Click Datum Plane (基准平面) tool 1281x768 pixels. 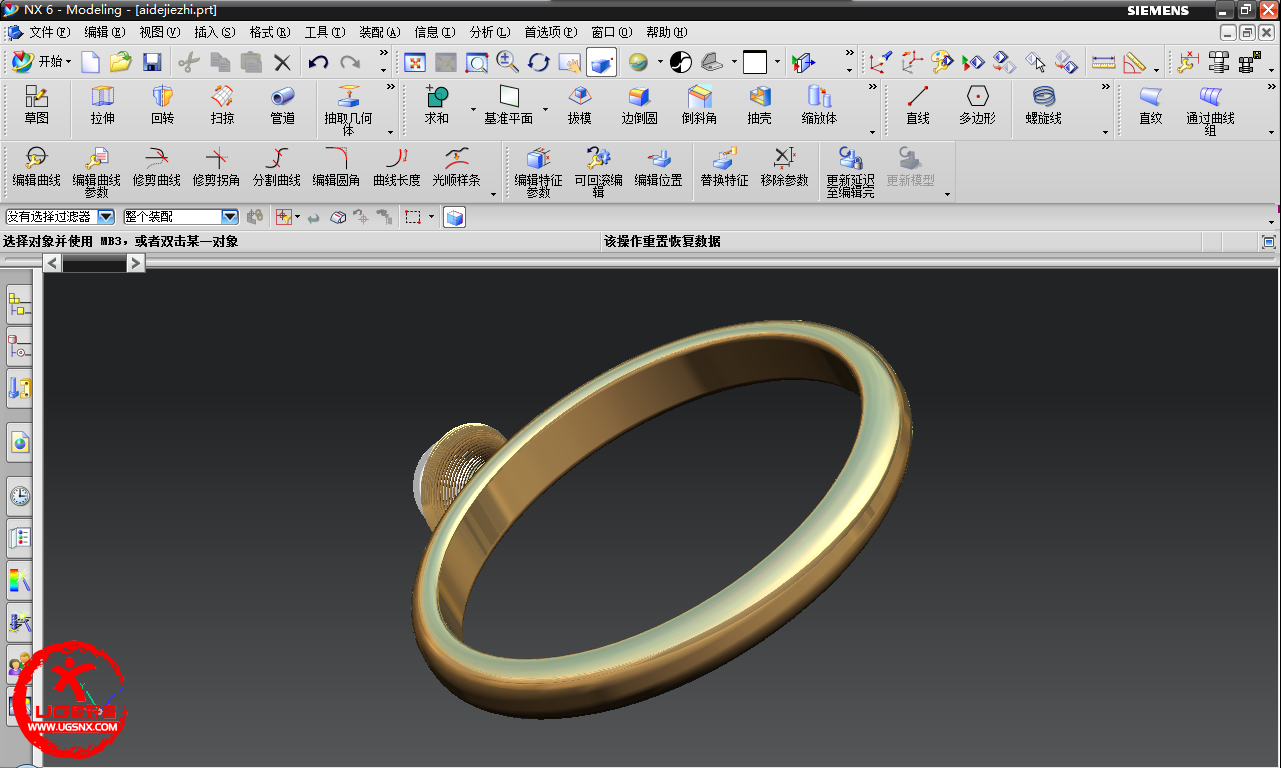509,106
